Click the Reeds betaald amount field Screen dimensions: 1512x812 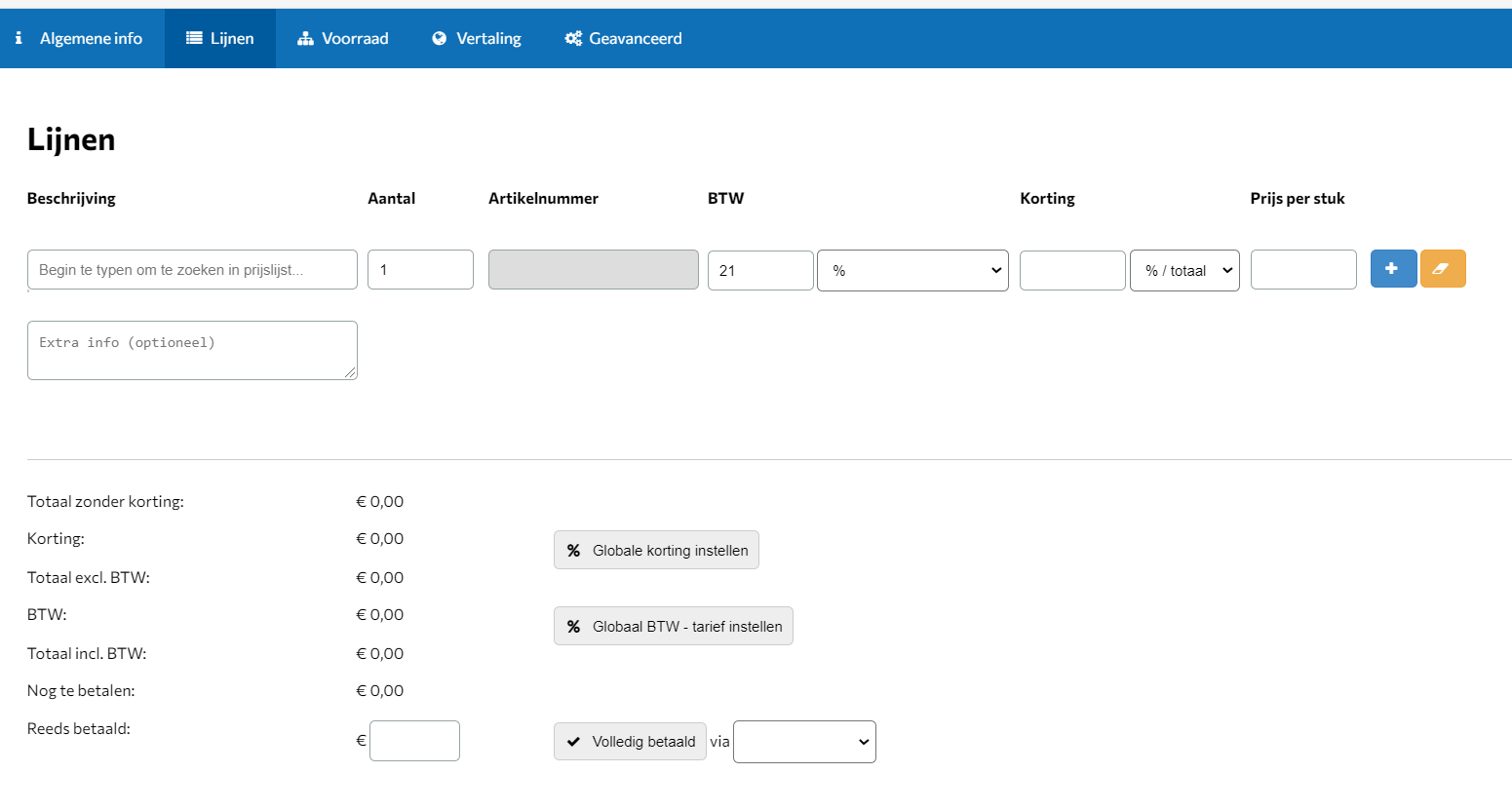point(414,741)
